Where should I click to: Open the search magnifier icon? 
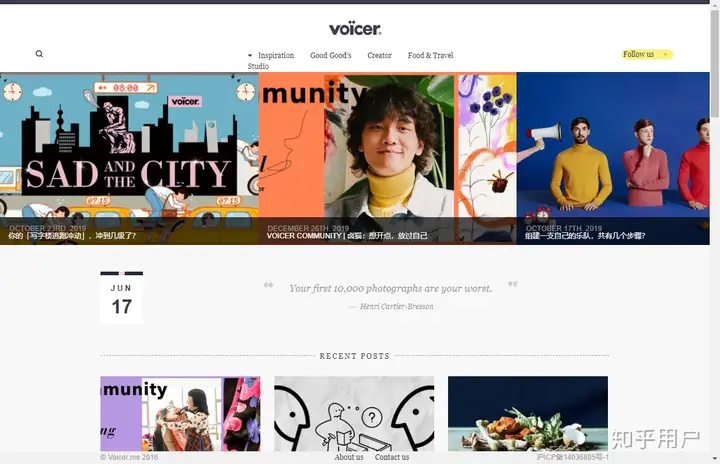[39, 54]
